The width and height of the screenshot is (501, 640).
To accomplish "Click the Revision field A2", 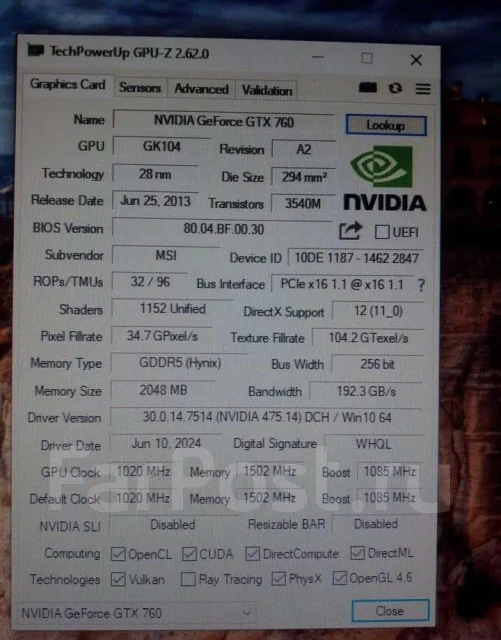I will coord(303,150).
